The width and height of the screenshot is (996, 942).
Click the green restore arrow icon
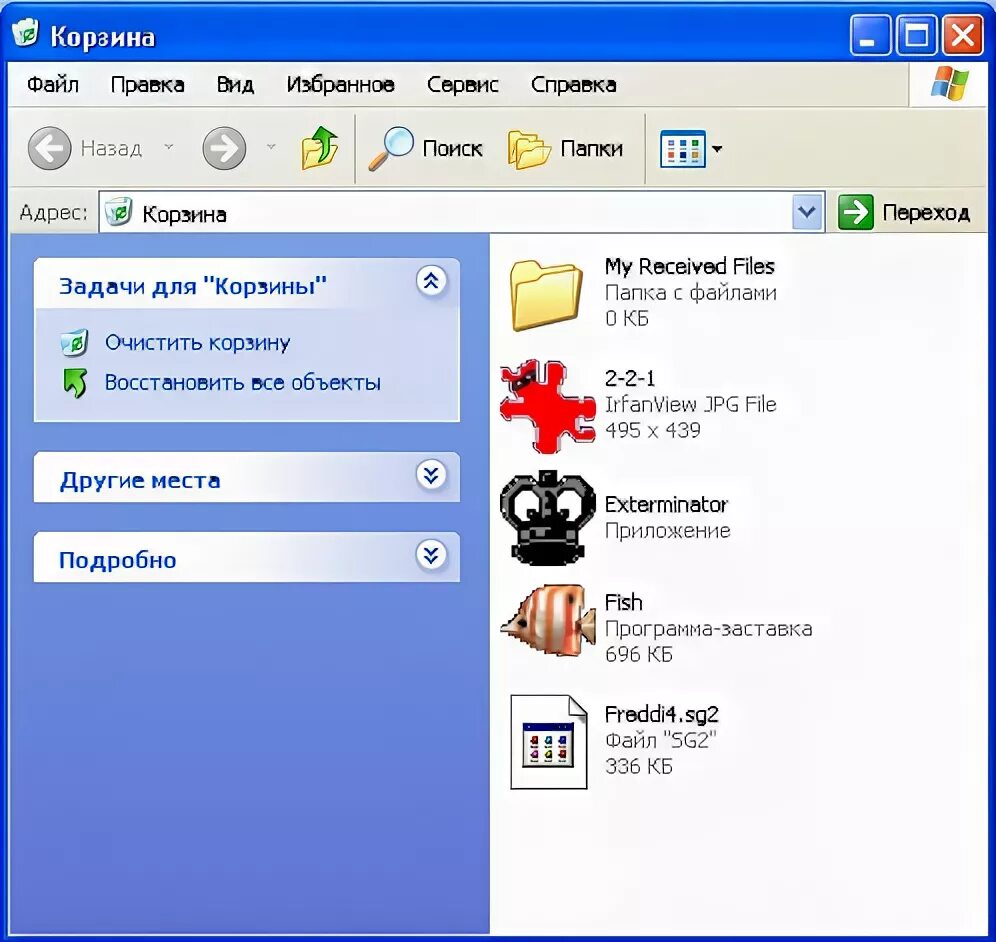click(x=75, y=383)
